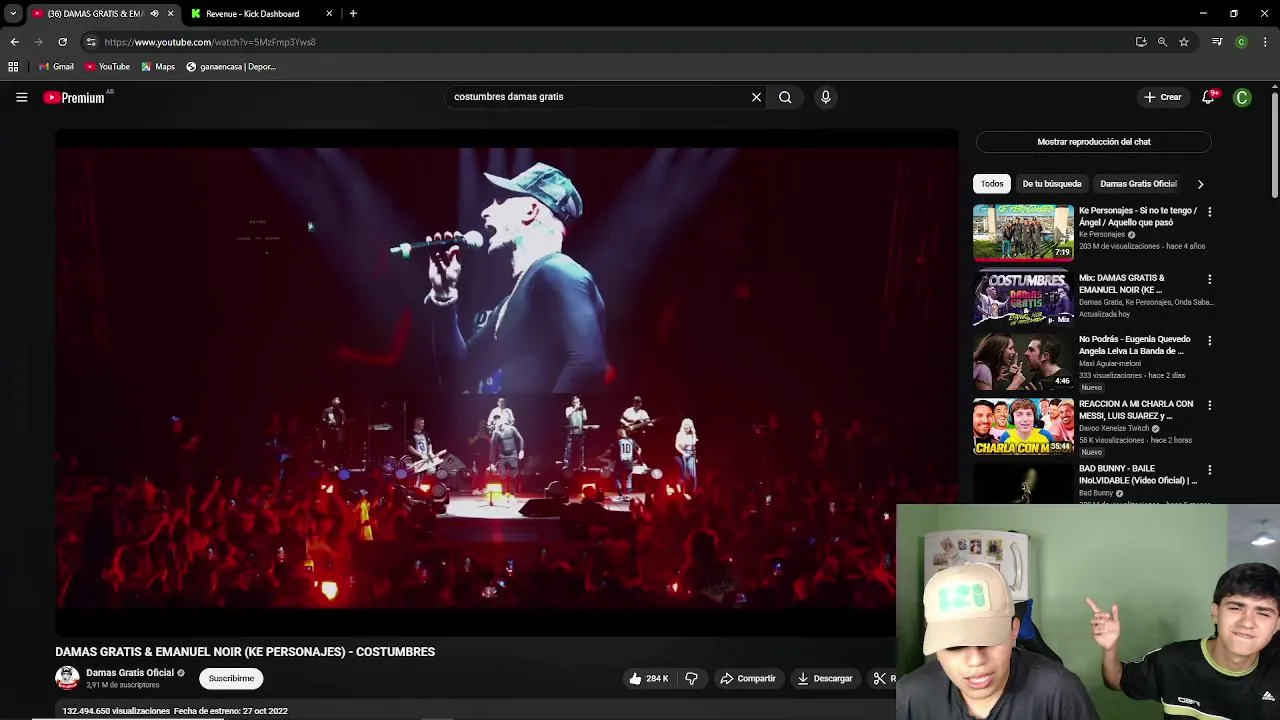Click Compartir to share the video
Screen dimensions: 1280x720
click(747, 678)
